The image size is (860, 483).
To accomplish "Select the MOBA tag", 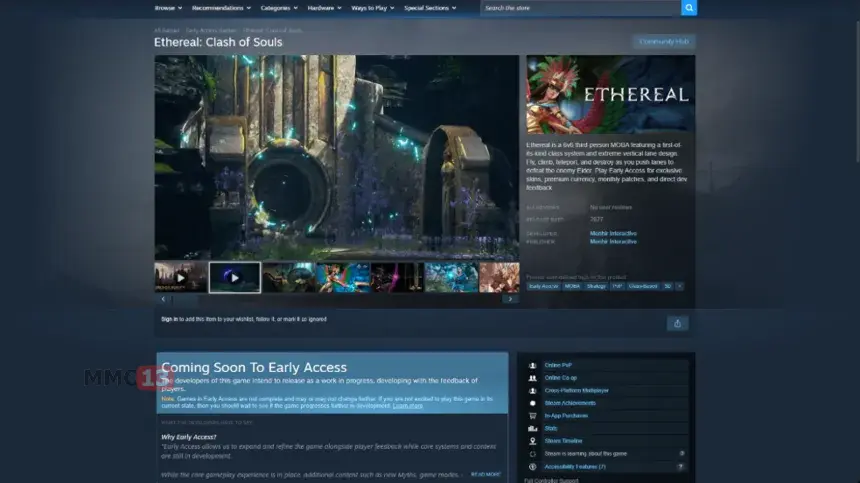I will coord(572,286).
